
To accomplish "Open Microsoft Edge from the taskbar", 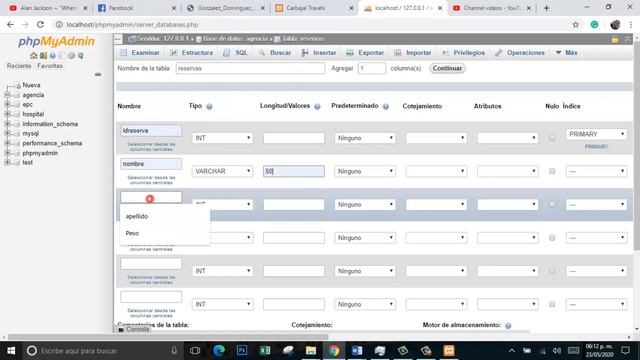I will (x=219, y=351).
